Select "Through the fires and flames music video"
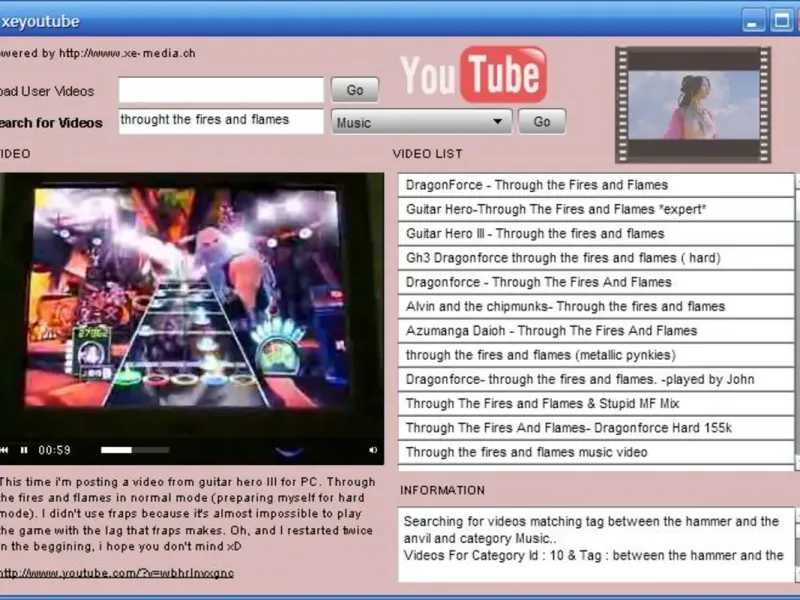This screenshot has width=800, height=600. coord(596,452)
